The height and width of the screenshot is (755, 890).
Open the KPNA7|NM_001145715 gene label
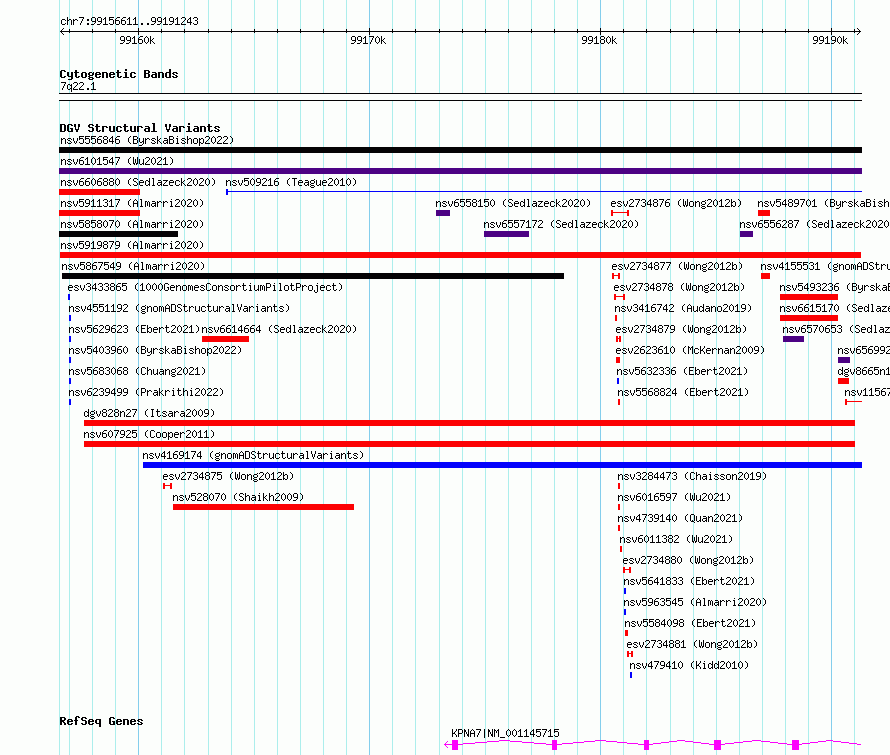click(505, 733)
